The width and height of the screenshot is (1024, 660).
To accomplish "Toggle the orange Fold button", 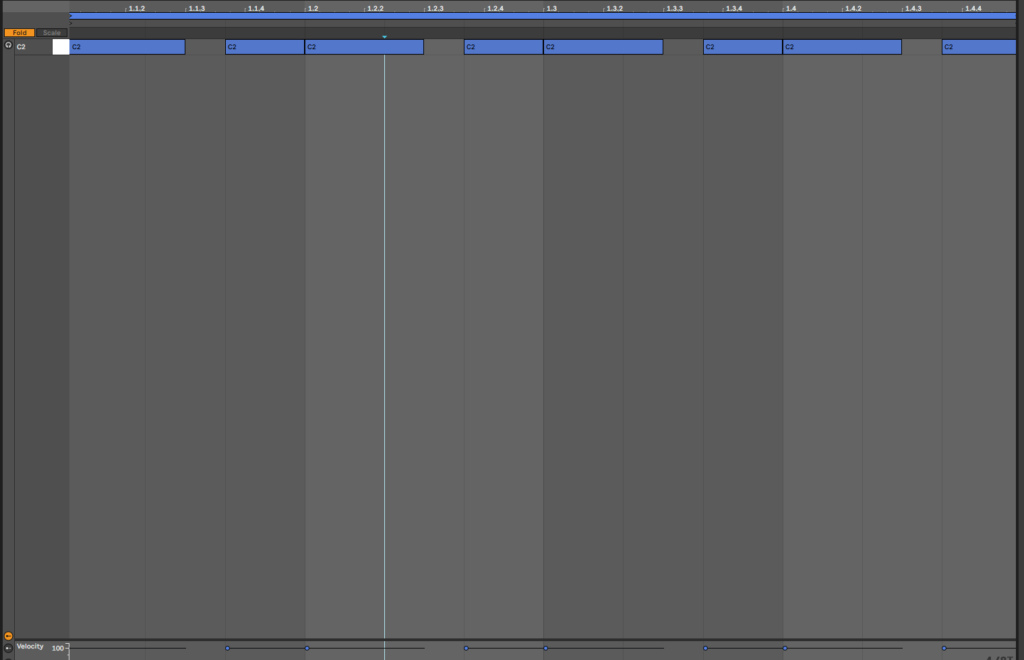I will pyautogui.click(x=19, y=33).
